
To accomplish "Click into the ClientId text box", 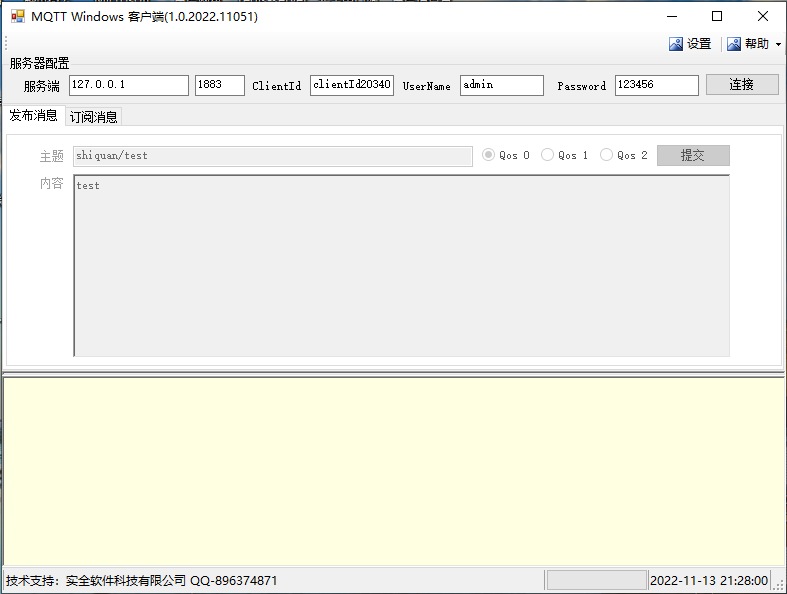I will coord(352,85).
